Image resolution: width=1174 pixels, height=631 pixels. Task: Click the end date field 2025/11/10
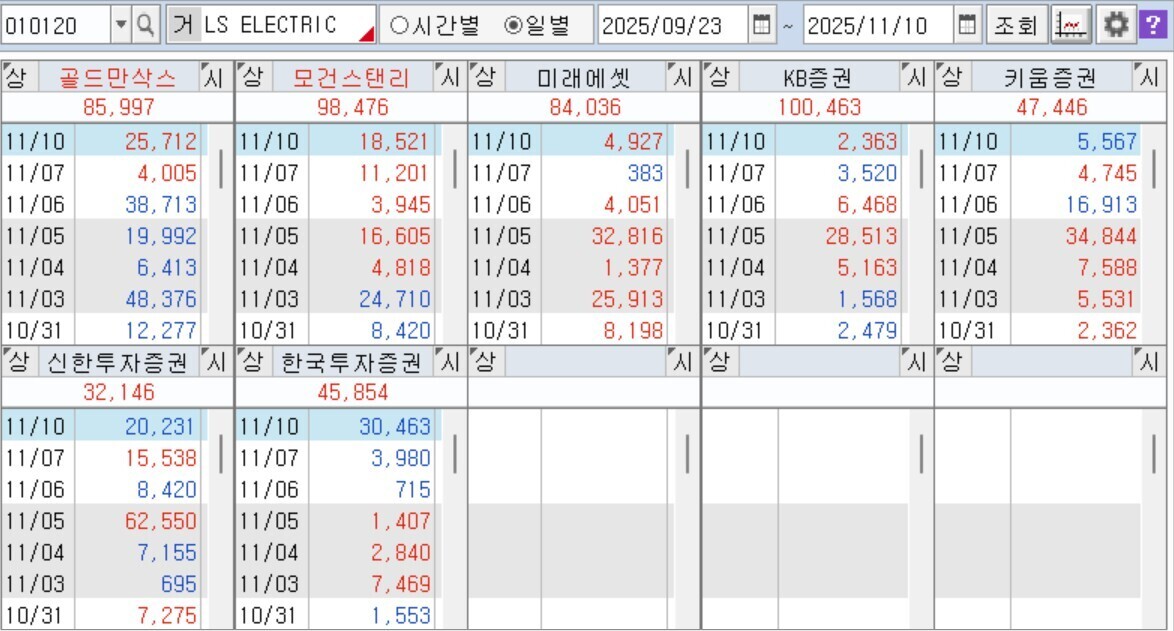pos(878,25)
